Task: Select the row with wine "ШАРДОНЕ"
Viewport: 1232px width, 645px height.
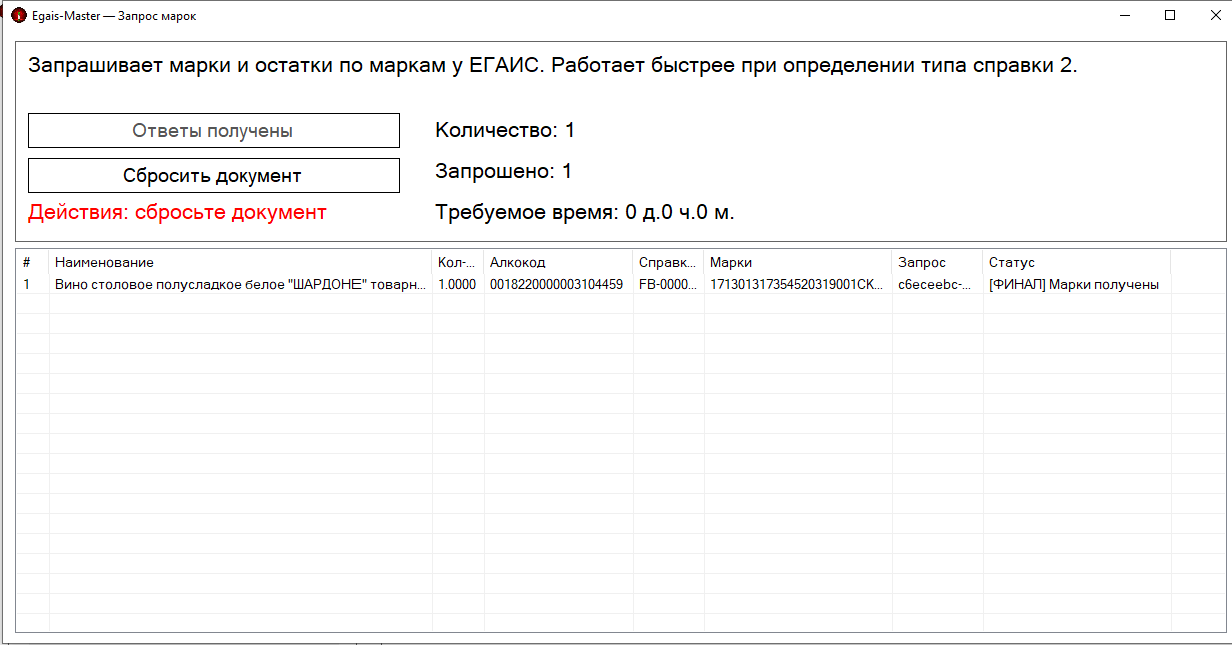Action: click(x=240, y=284)
